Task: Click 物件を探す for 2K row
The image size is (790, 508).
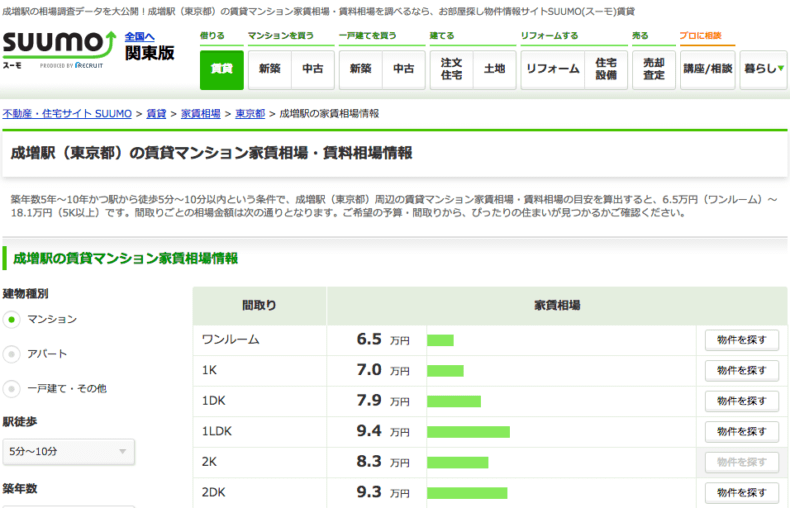Action: click(x=742, y=462)
